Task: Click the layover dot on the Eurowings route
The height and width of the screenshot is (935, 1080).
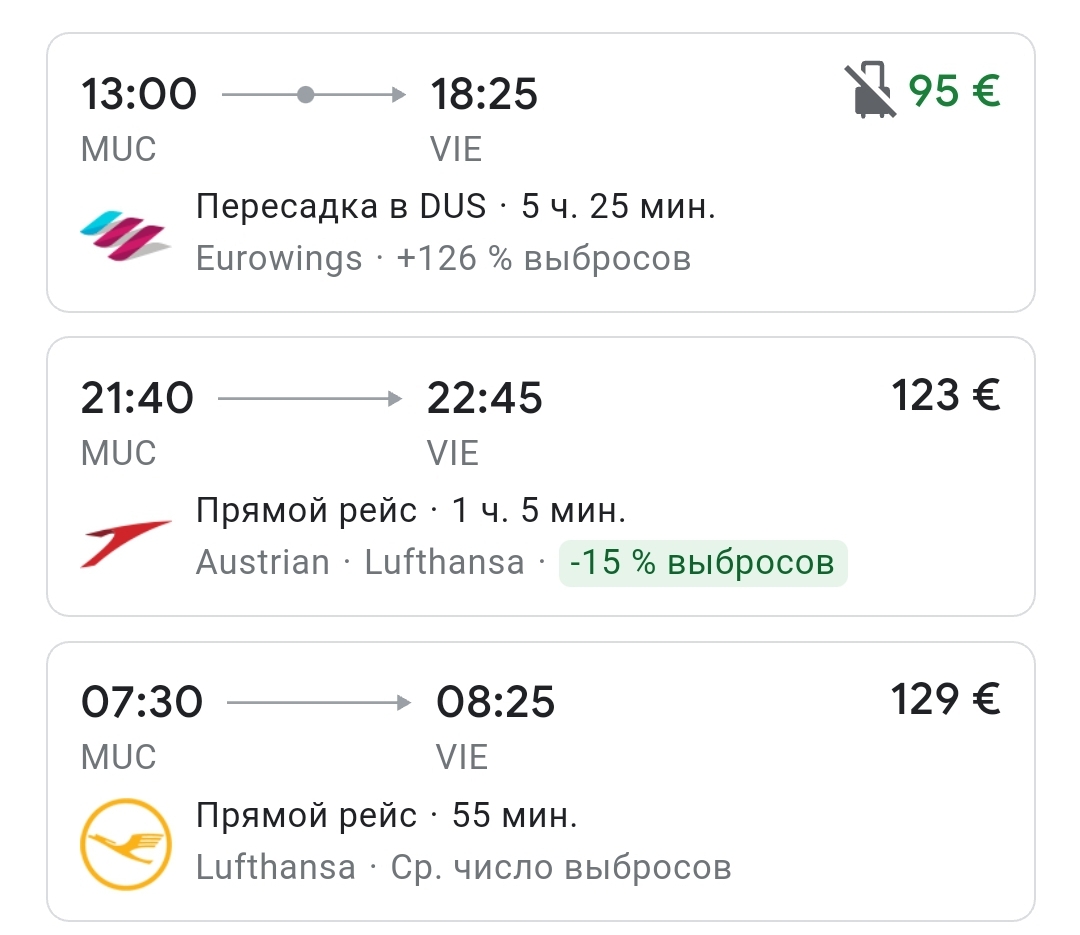Action: [x=306, y=95]
